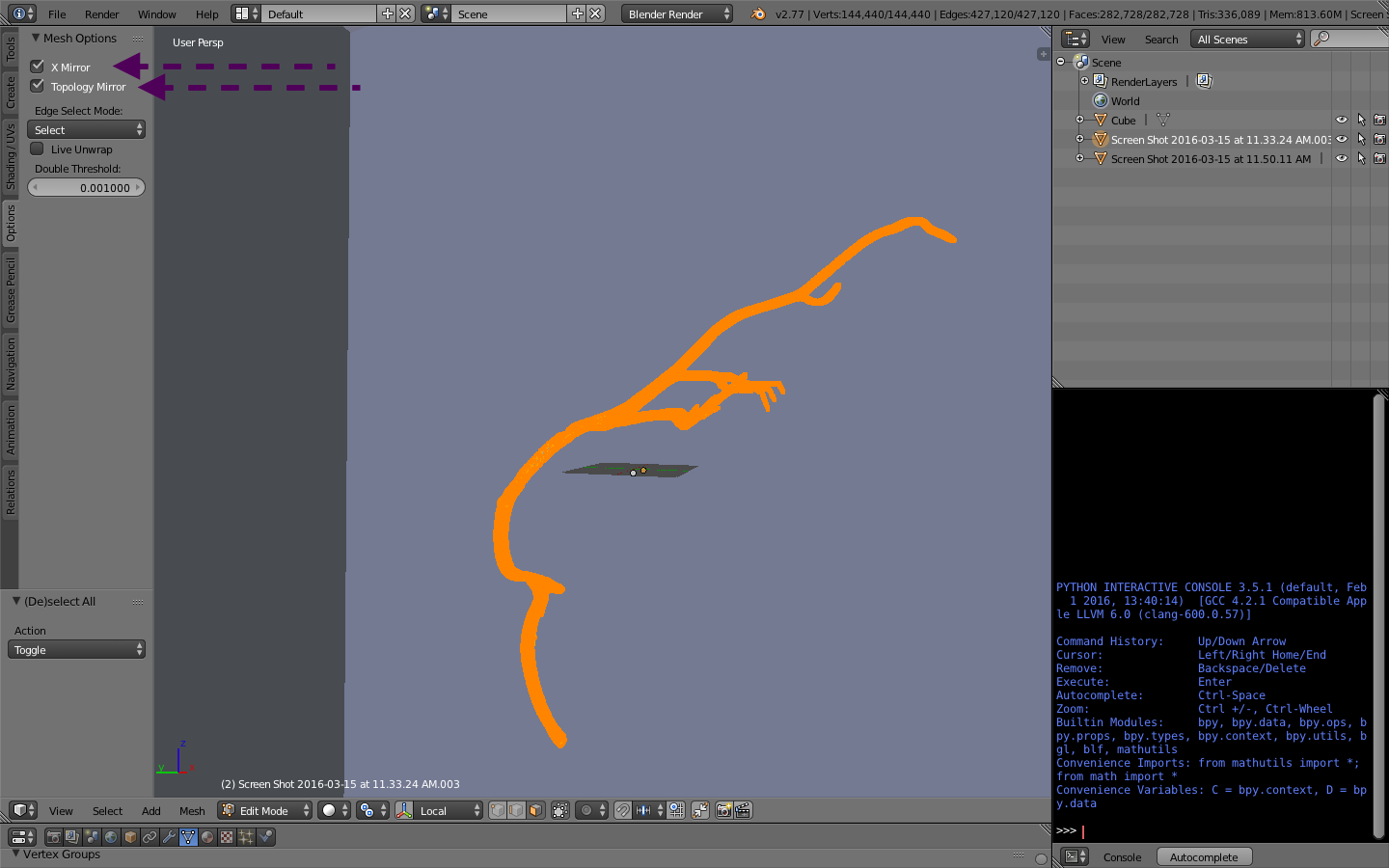Open the Material properties tab (sphere icon)
The image size is (1389, 868).
(207, 837)
